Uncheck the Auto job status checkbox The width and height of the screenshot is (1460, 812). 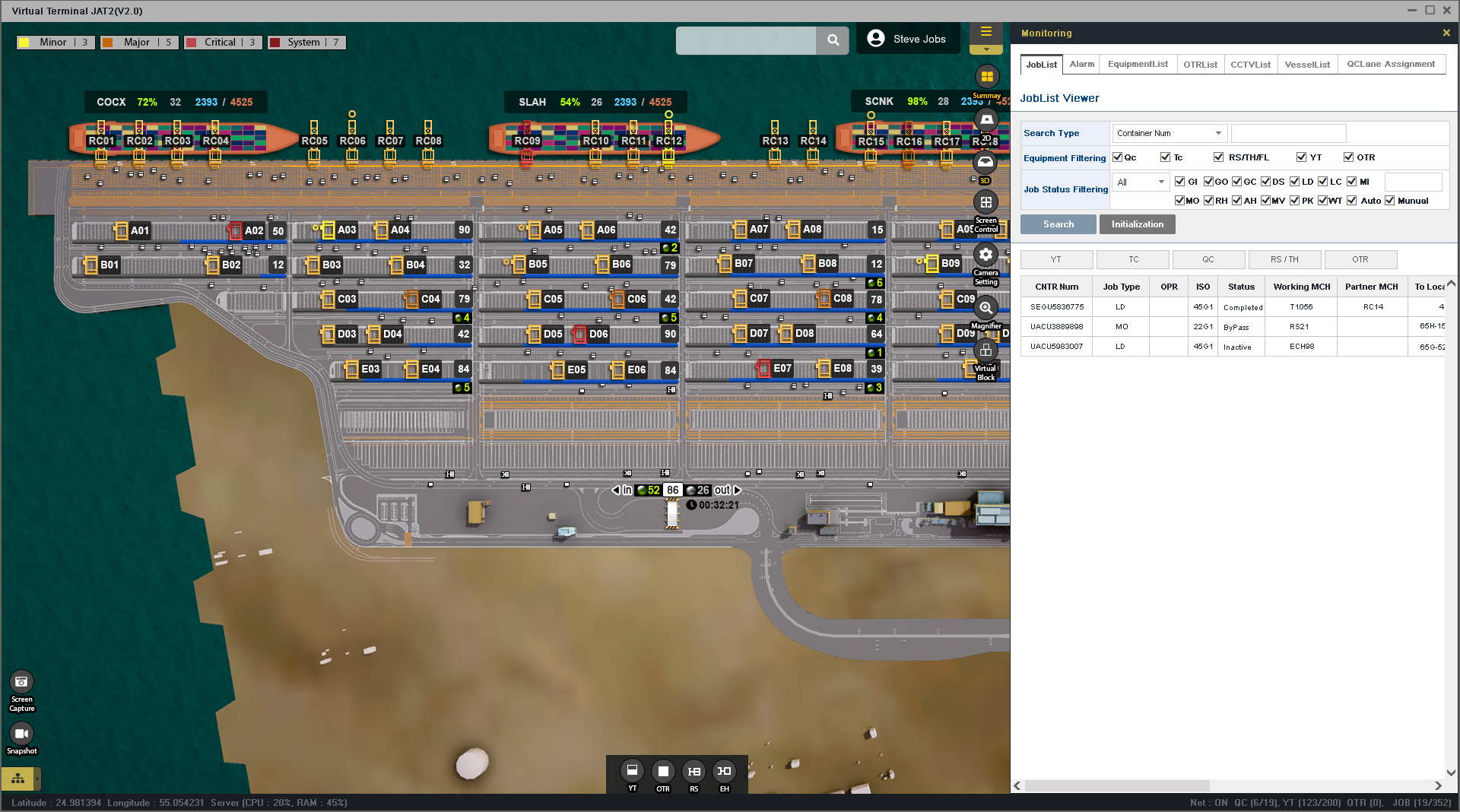click(x=1351, y=201)
